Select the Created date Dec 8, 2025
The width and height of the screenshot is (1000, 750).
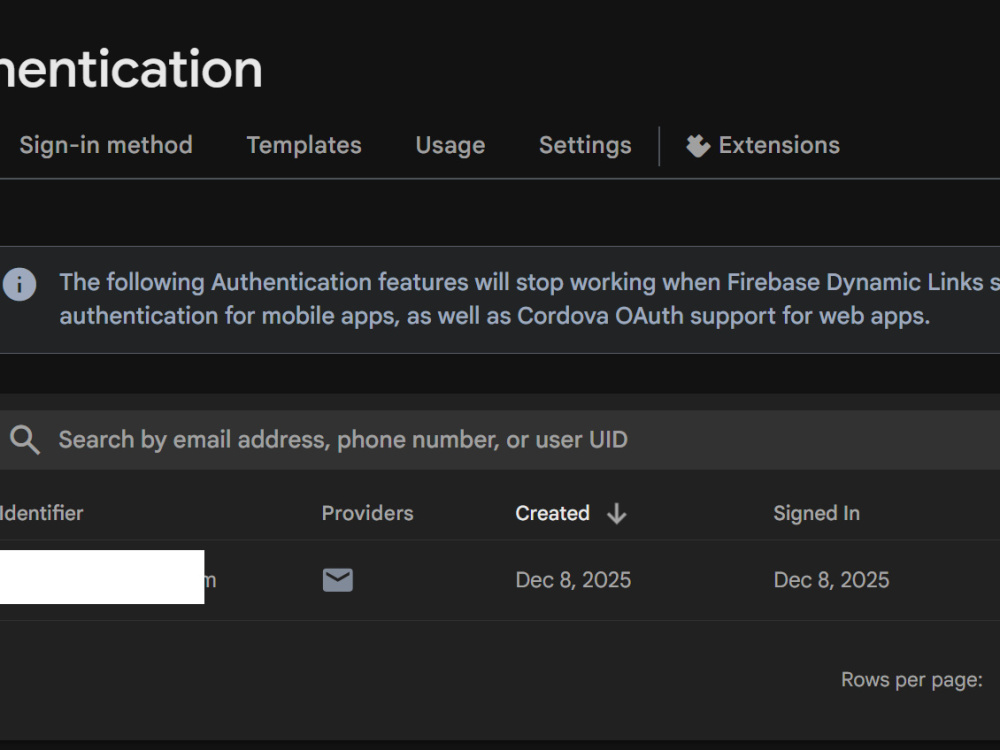[573, 580]
